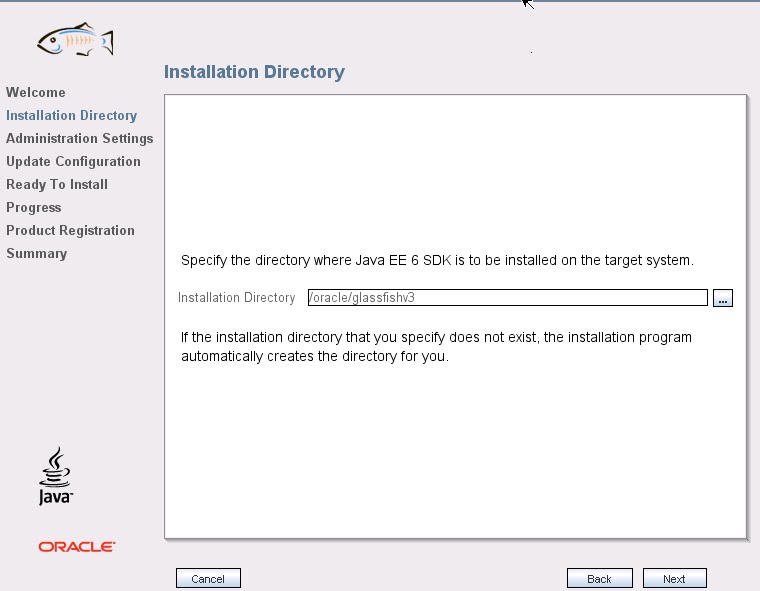Click the 'Specify the directory' instruction text
The width and height of the screenshot is (760, 591).
tap(437, 260)
